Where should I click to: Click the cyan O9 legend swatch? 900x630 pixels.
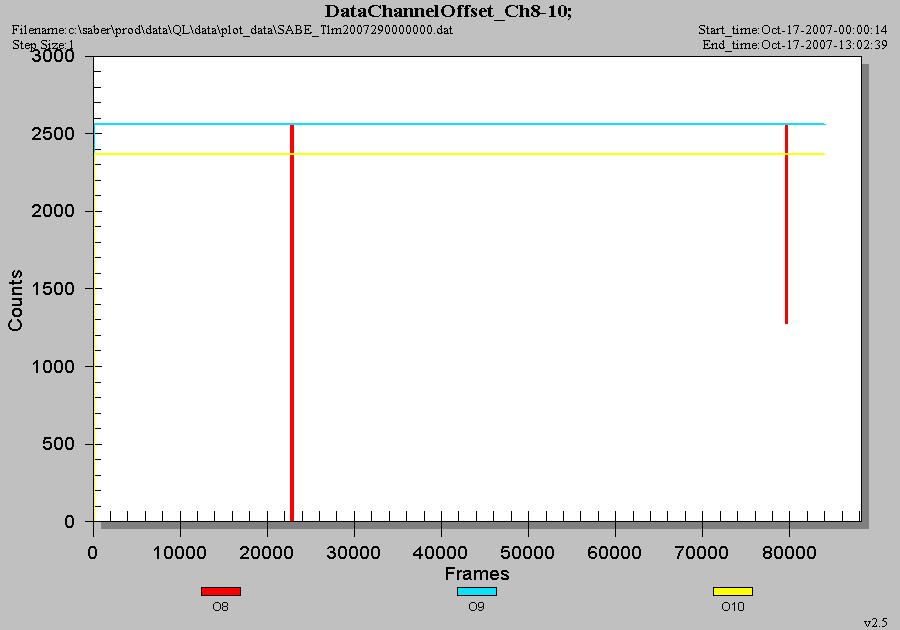tap(477, 591)
